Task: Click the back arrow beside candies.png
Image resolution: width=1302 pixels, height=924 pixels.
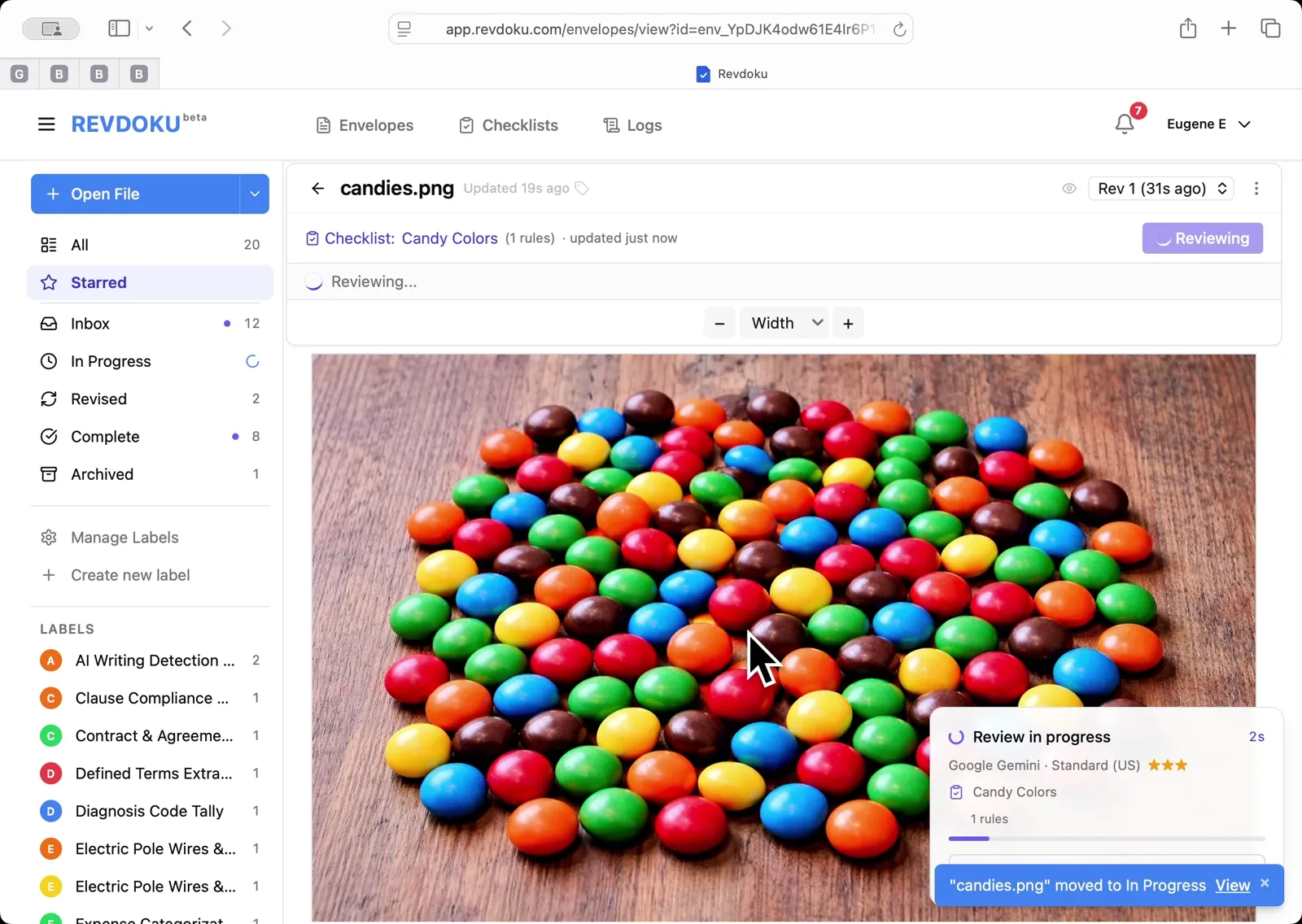Action: click(x=318, y=189)
